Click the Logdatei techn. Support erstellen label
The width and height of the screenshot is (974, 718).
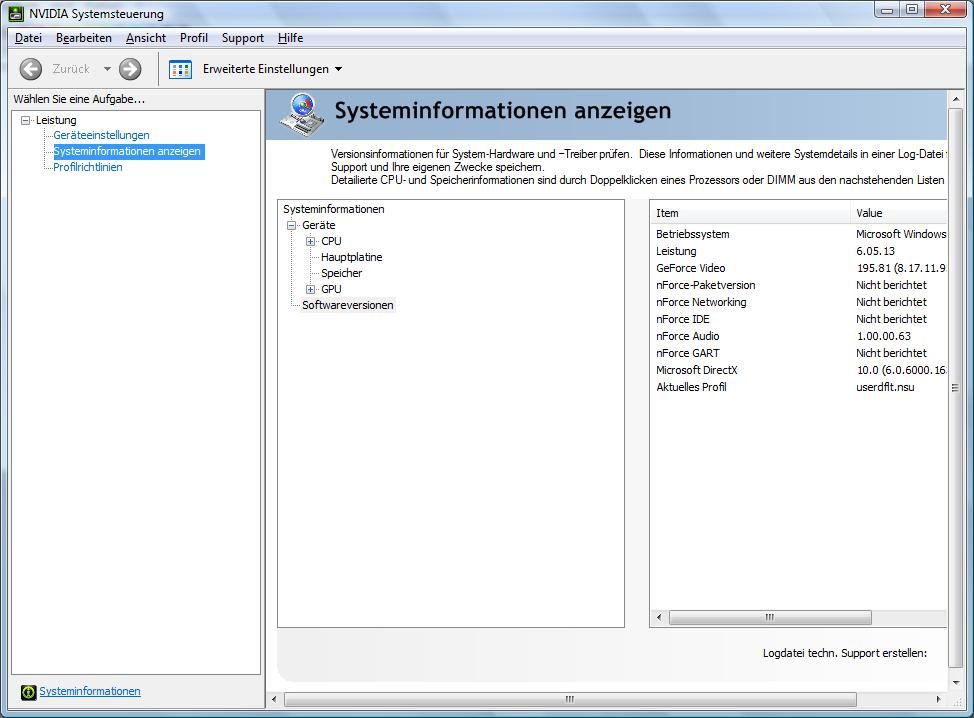pos(845,653)
